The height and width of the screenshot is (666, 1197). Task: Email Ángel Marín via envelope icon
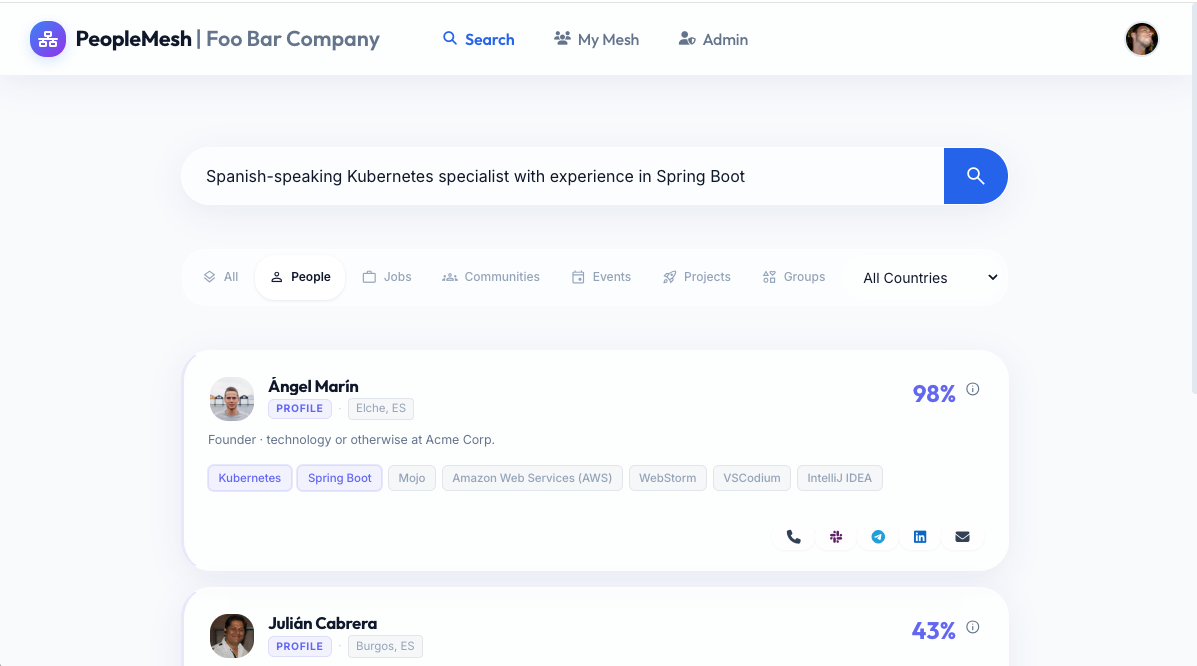[x=963, y=537]
